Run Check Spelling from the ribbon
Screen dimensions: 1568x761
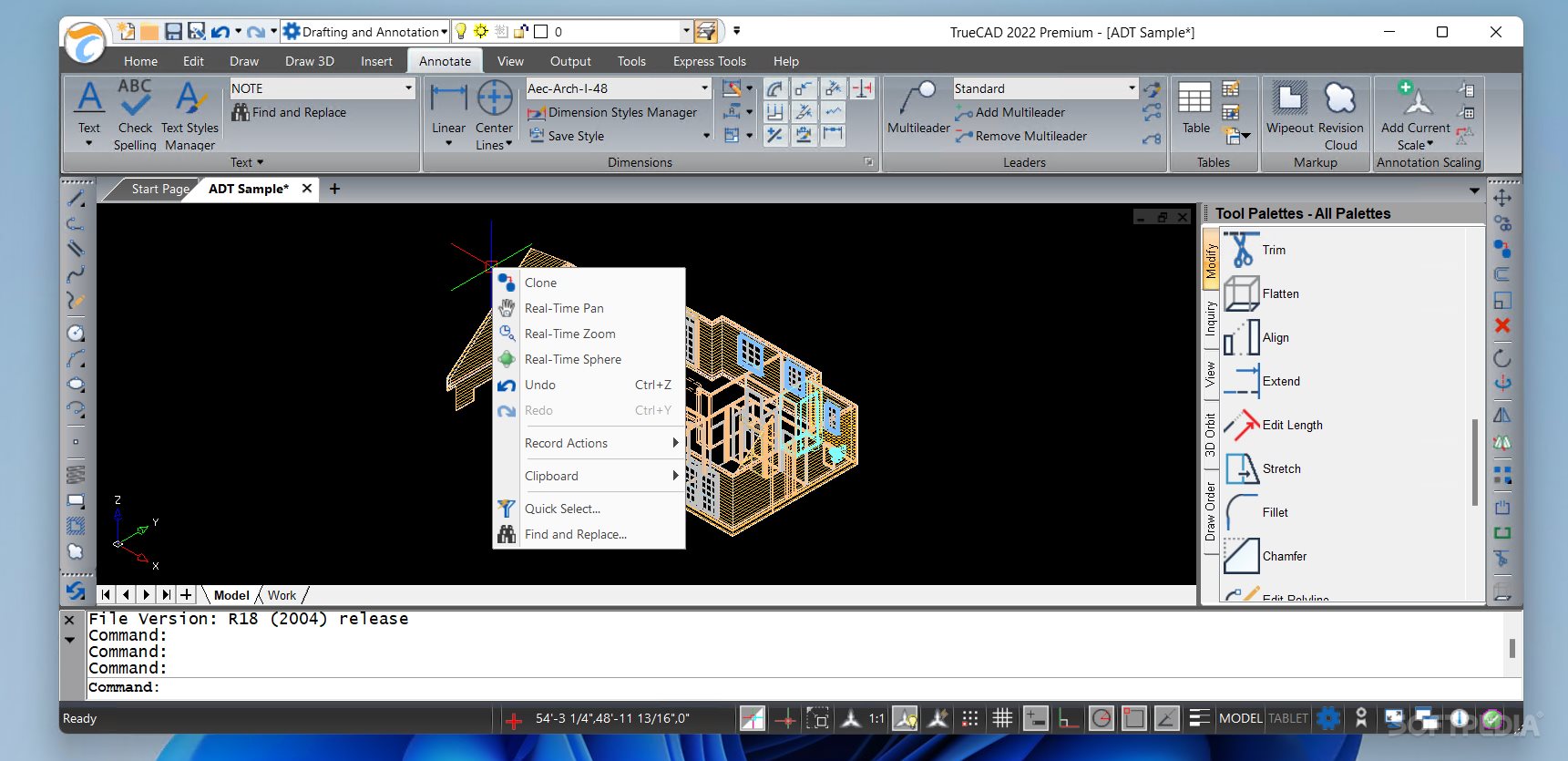click(x=135, y=114)
